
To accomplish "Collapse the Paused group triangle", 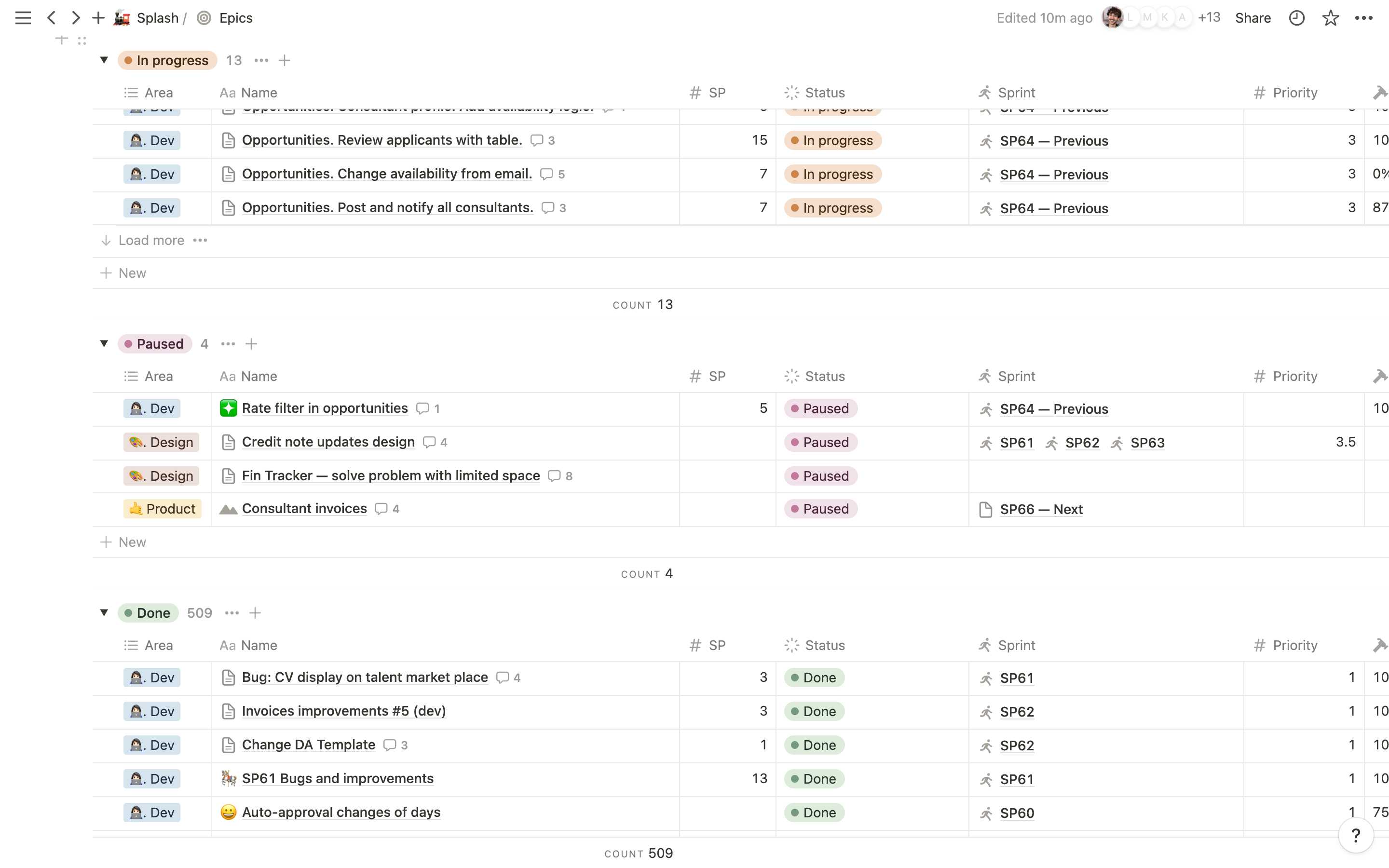I will click(104, 343).
